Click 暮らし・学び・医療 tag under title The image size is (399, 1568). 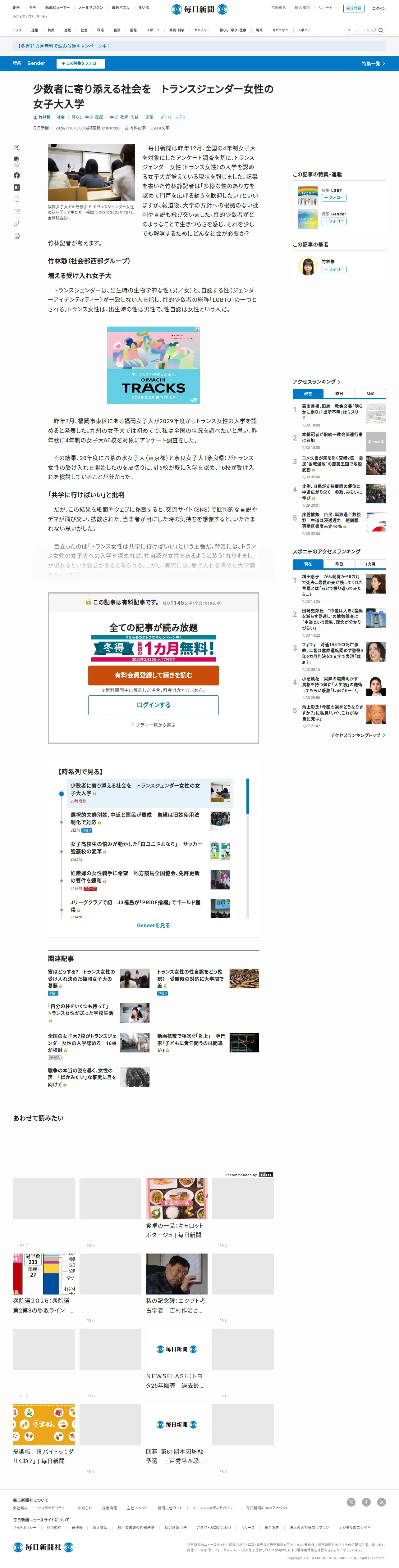click(x=87, y=117)
